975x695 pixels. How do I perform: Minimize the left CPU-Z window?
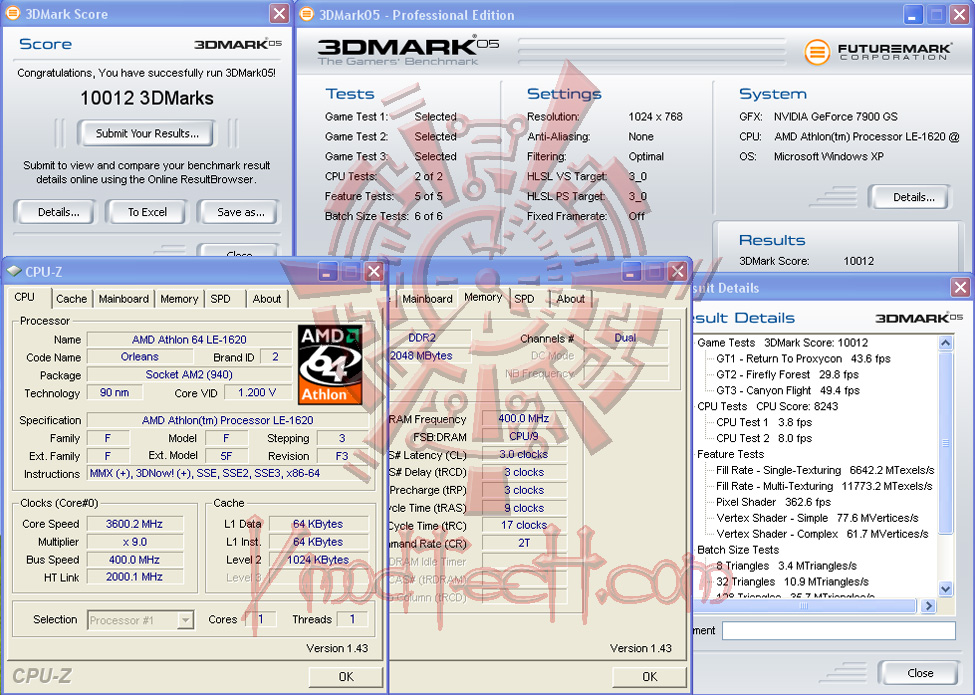tap(328, 272)
